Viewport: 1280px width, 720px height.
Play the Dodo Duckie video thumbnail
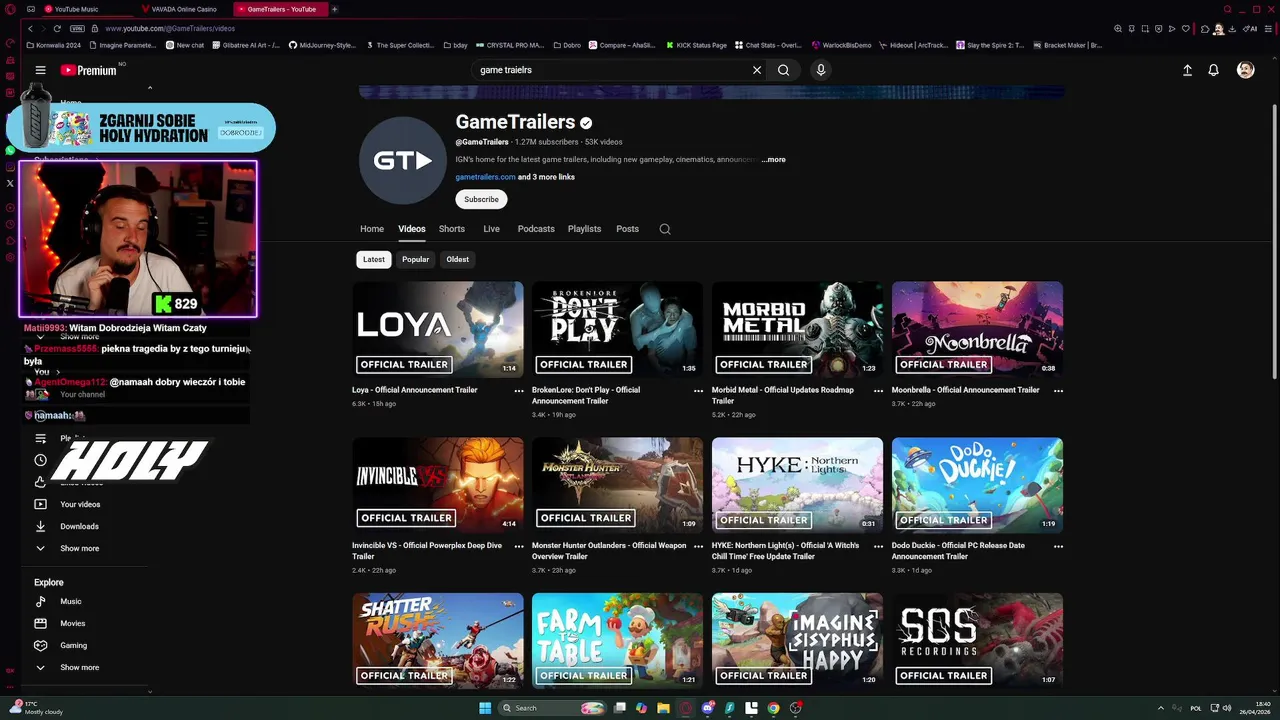977,485
